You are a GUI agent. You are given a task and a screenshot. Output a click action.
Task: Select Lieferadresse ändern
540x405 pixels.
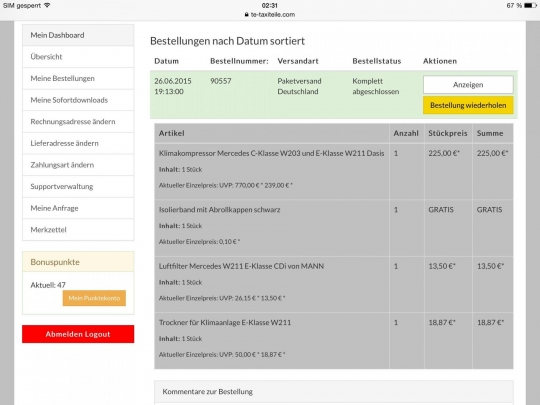coord(78,143)
